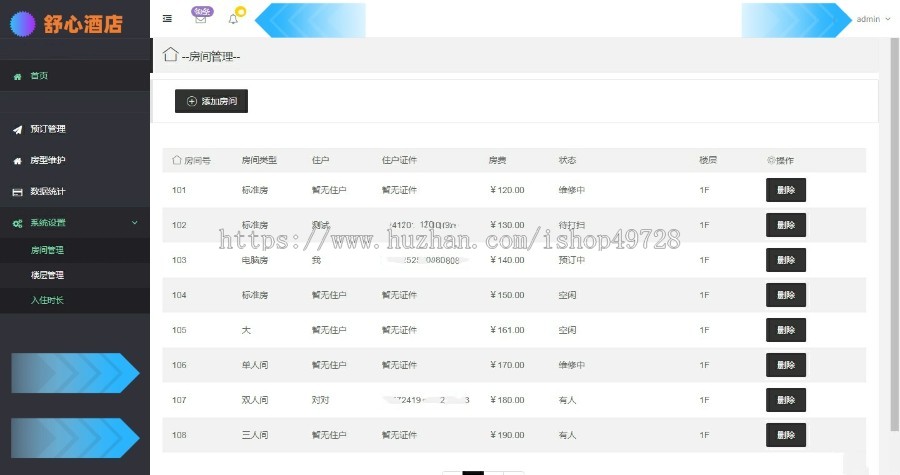Delete room 102 with 删除 button
The height and width of the screenshot is (475, 900).
[x=786, y=225]
